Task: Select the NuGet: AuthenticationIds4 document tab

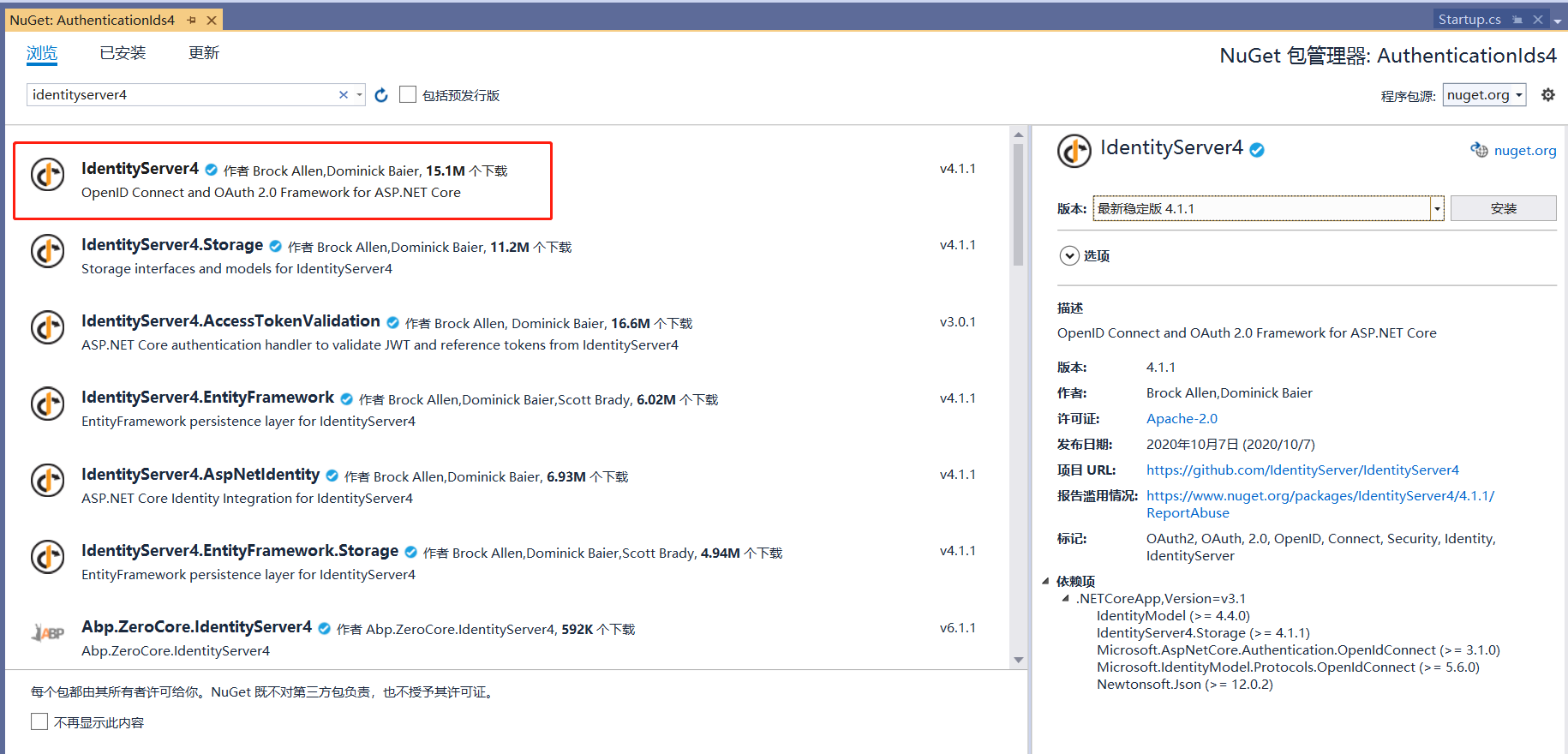Action: coord(93,20)
